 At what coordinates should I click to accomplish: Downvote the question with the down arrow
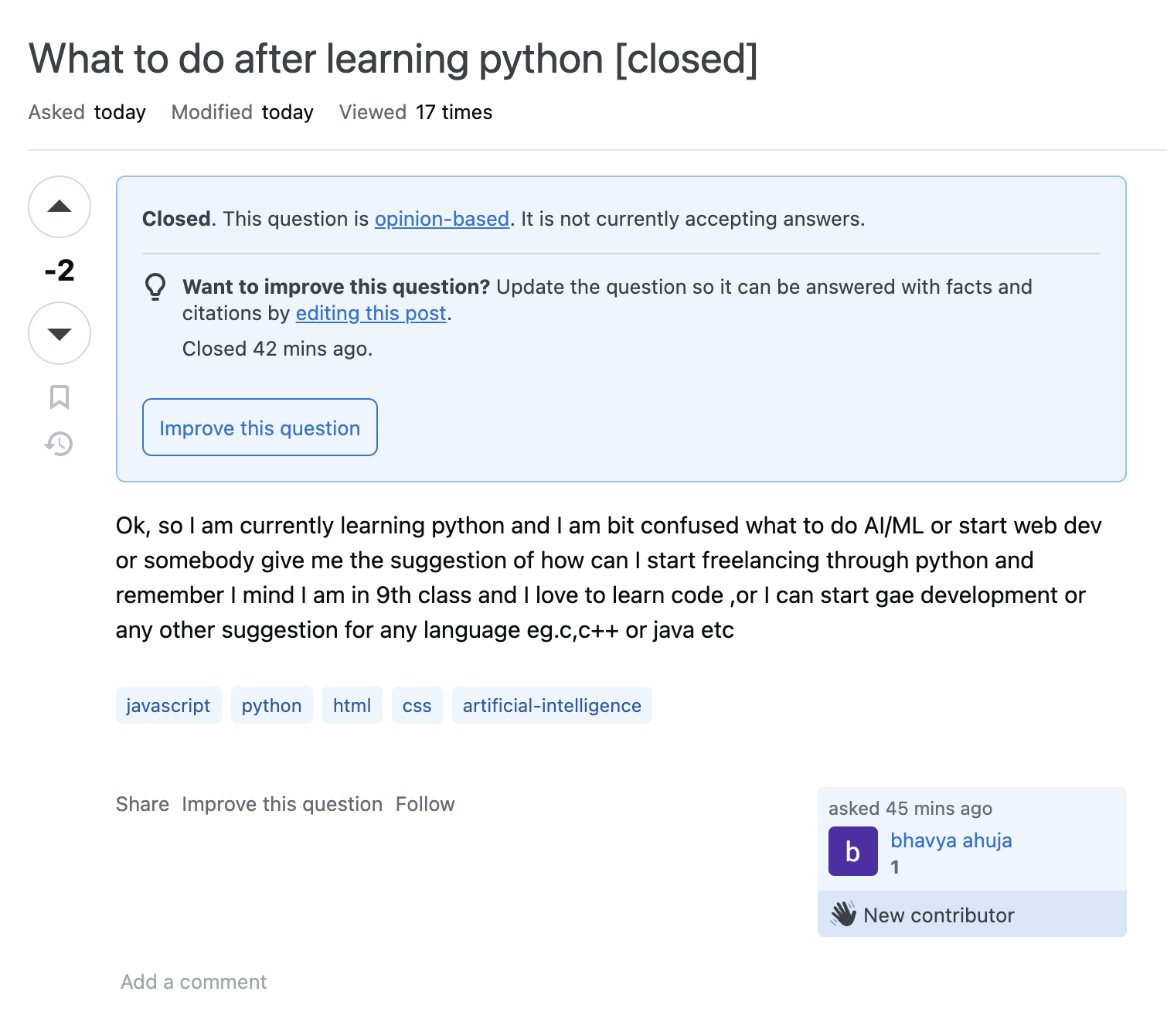click(60, 333)
